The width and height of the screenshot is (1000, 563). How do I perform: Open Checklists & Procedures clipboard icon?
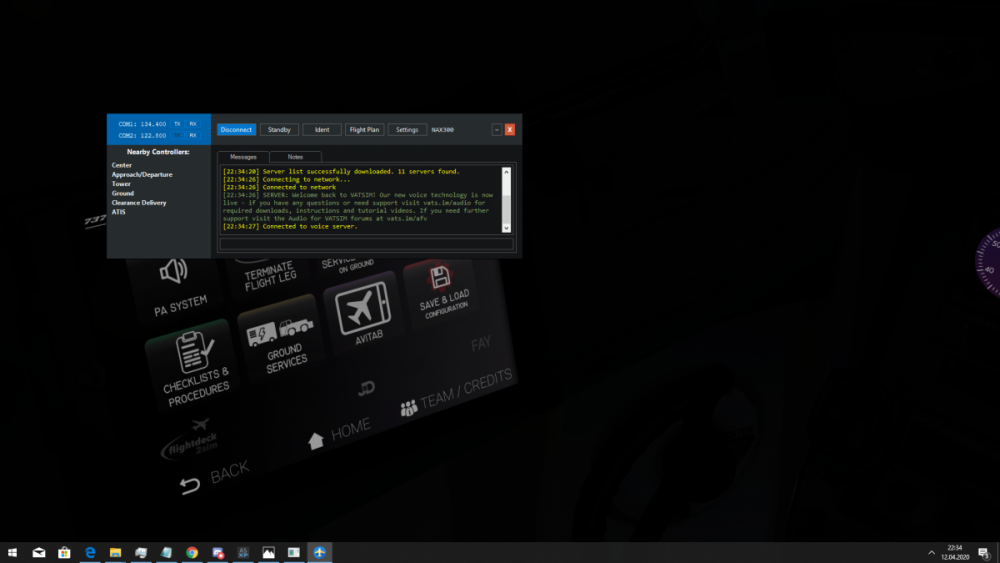[x=188, y=353]
